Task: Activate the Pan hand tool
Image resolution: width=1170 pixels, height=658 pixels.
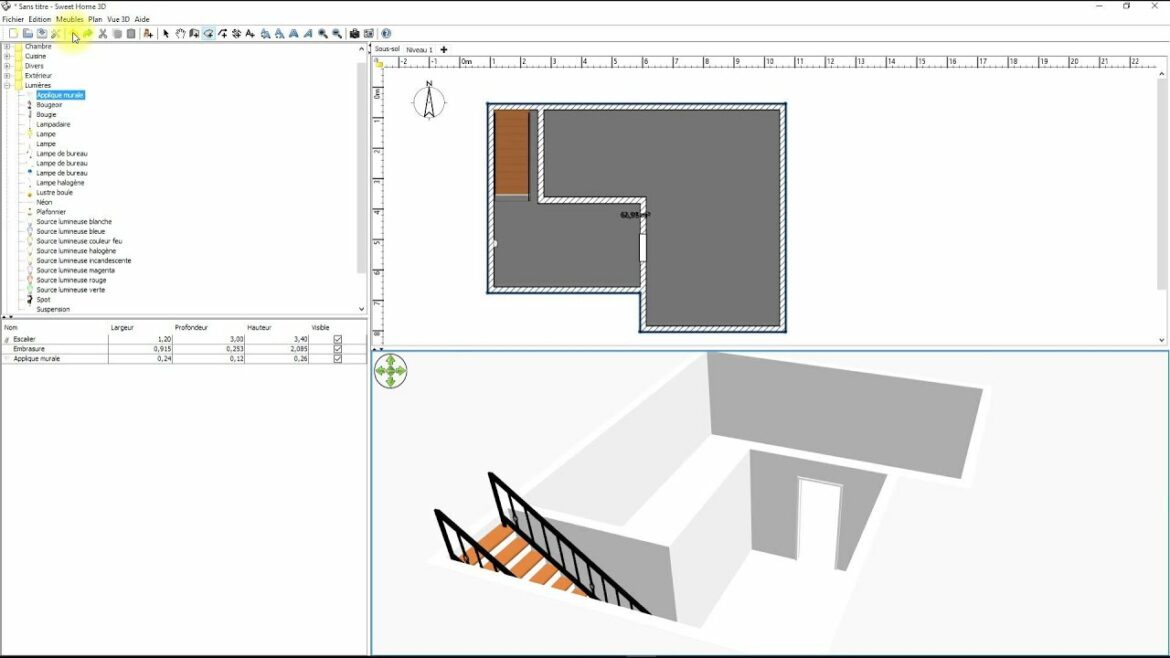Action: click(180, 34)
